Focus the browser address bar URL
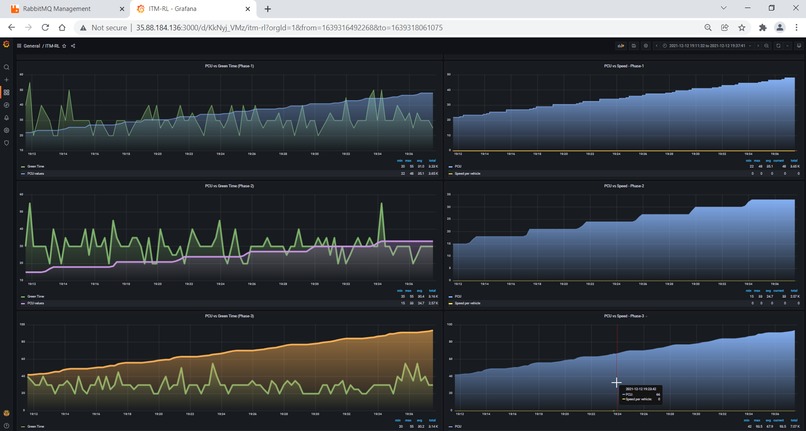This screenshot has height=431, width=806. point(289,28)
